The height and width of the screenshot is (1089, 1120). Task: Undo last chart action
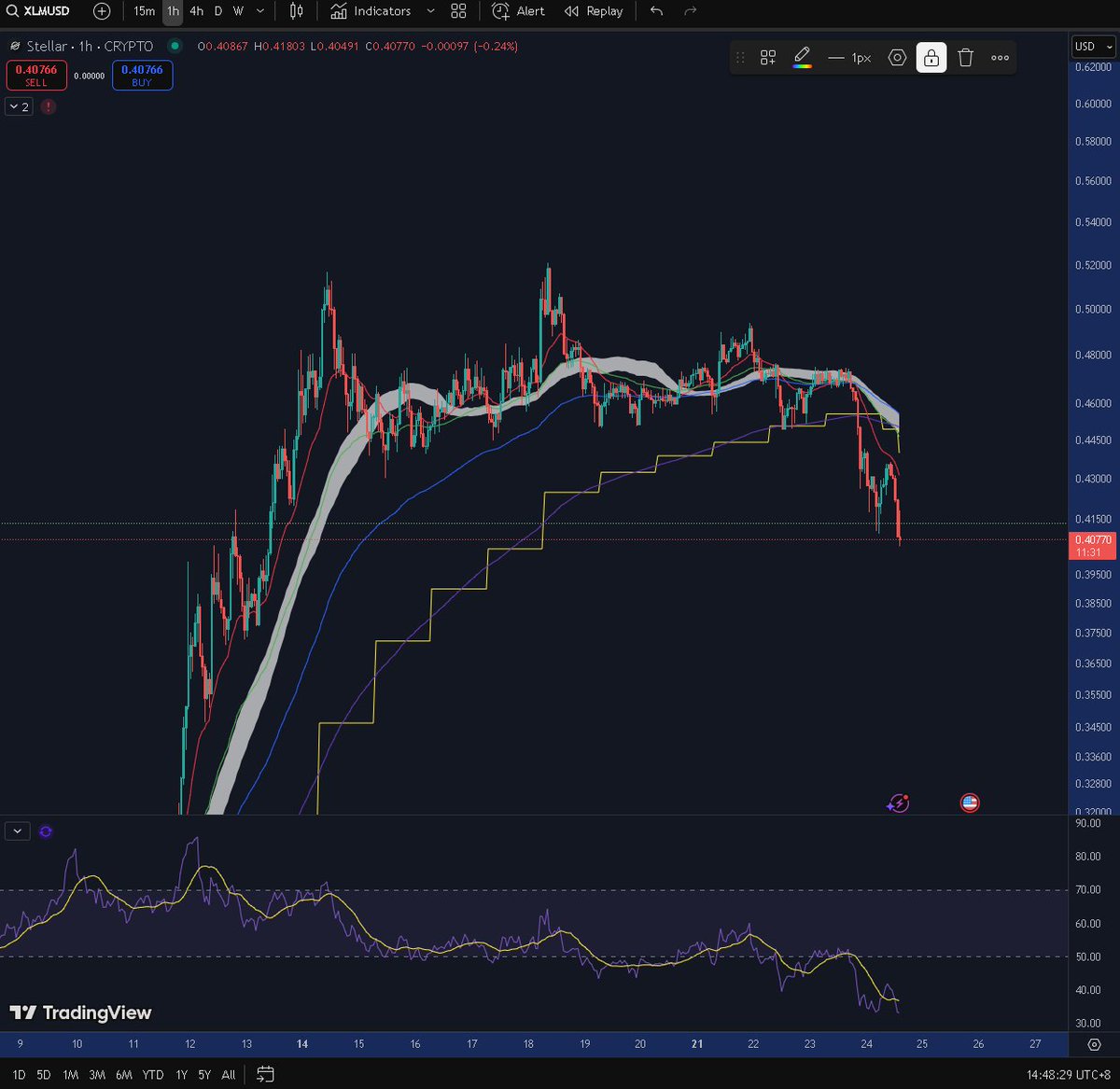(657, 11)
